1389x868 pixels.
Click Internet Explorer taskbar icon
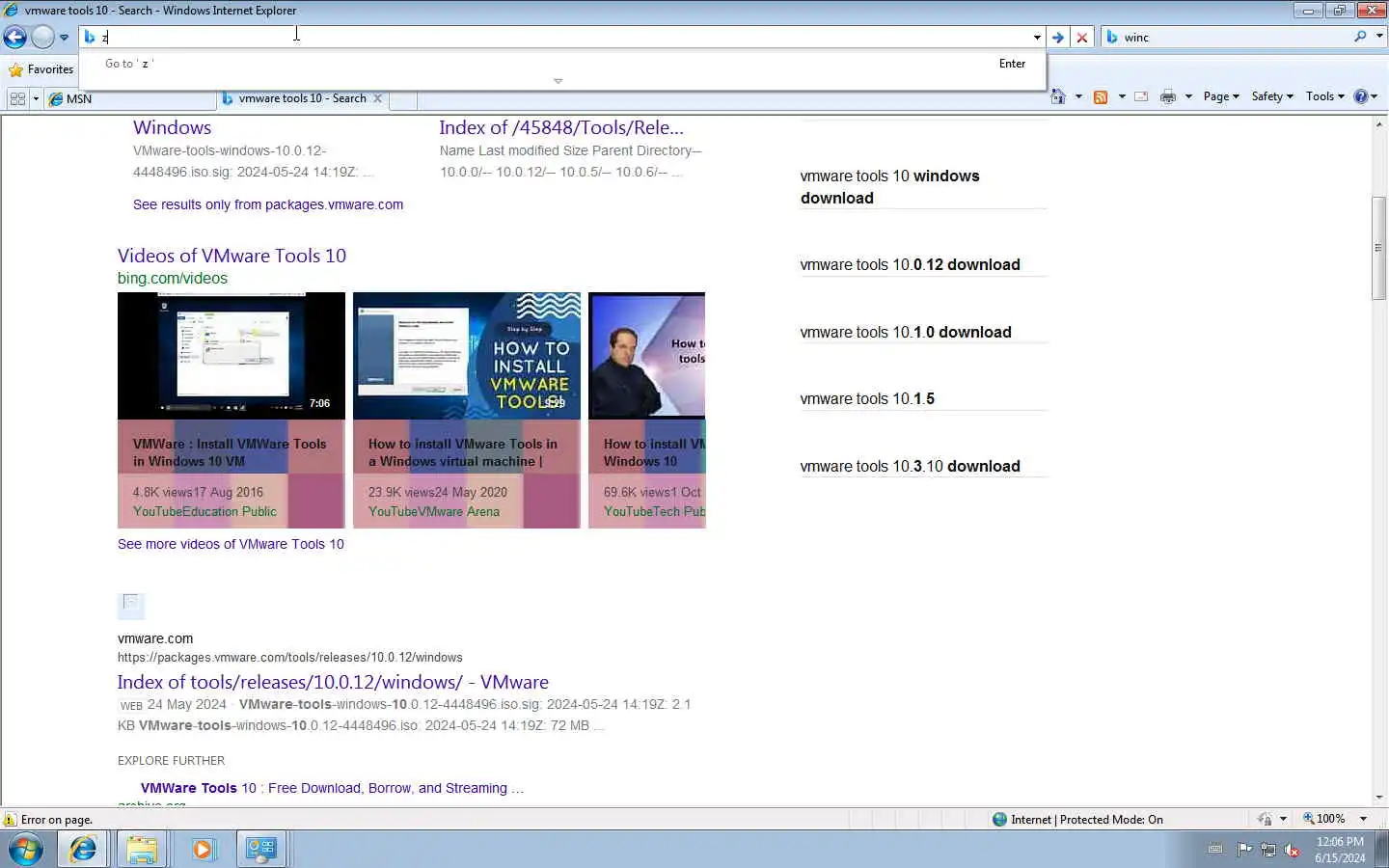[x=83, y=850]
